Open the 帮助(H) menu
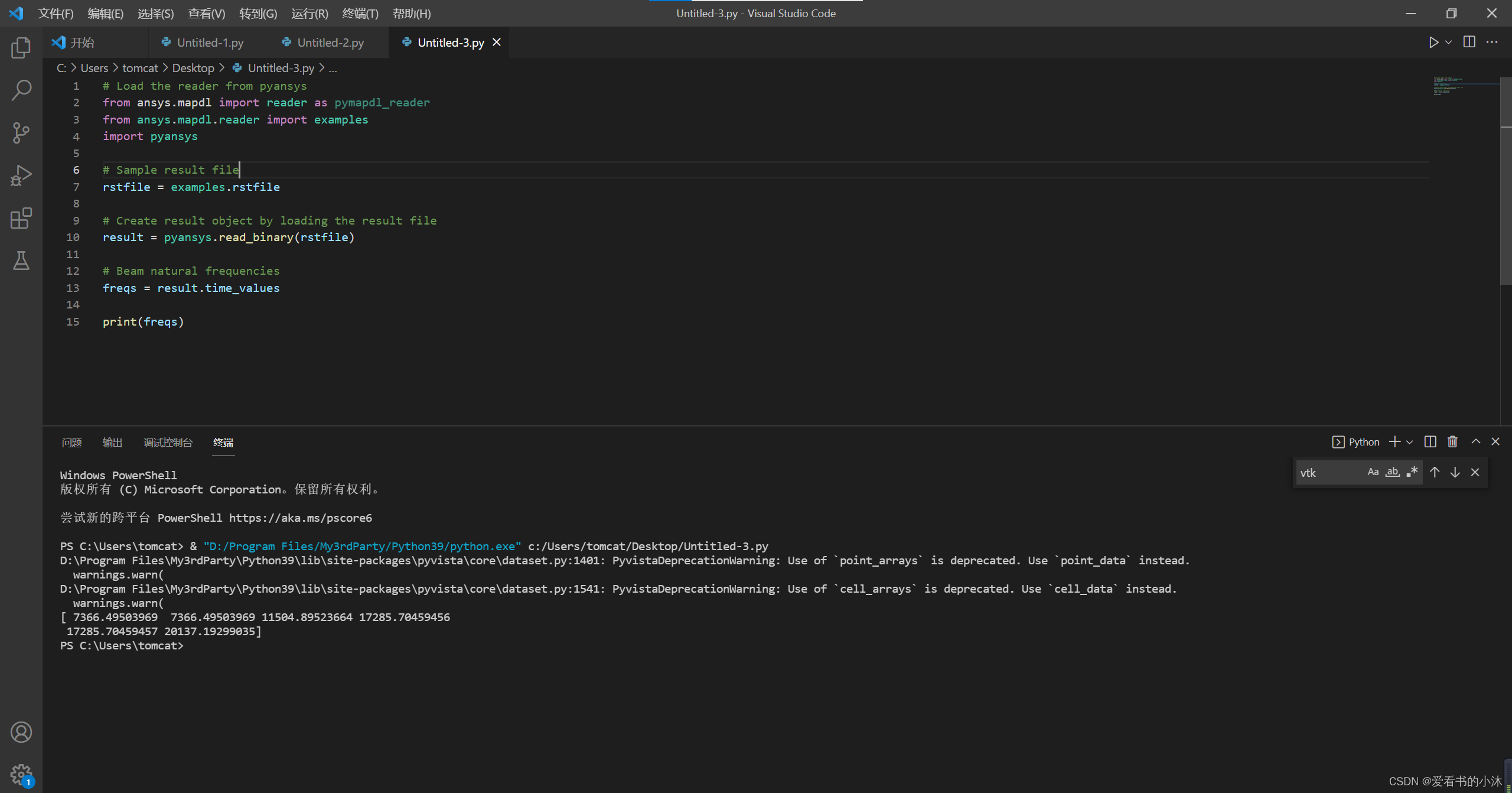This screenshot has width=1512, height=793. point(411,13)
